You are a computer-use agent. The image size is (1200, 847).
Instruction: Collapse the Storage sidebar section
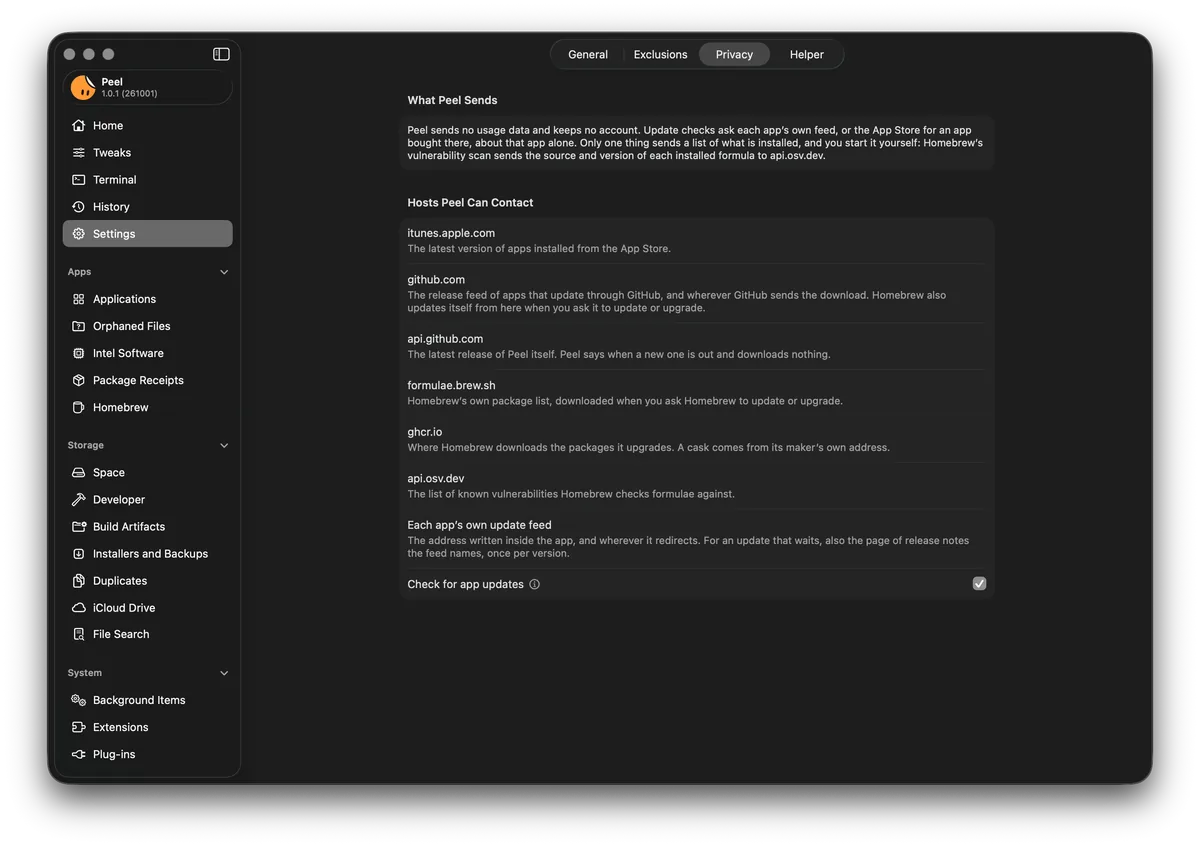point(224,446)
